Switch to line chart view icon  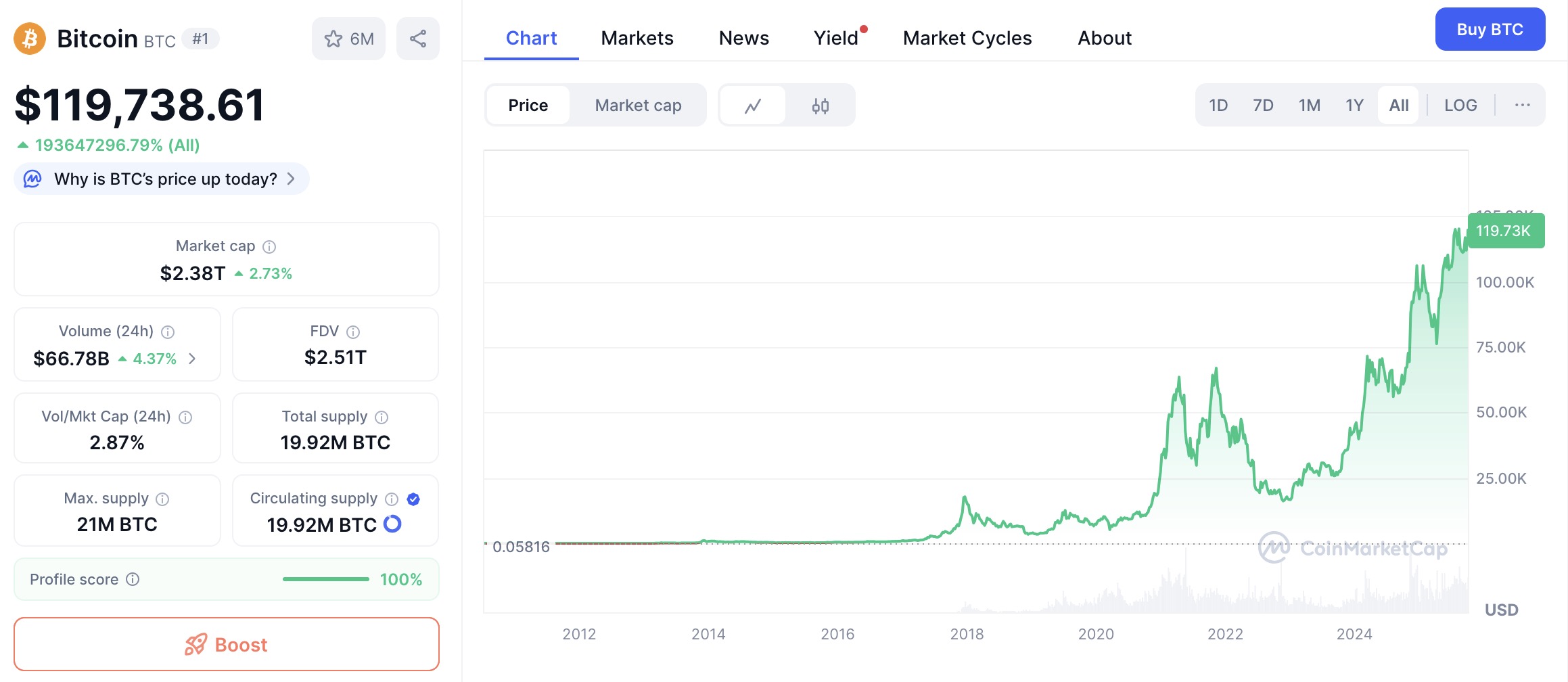(753, 106)
